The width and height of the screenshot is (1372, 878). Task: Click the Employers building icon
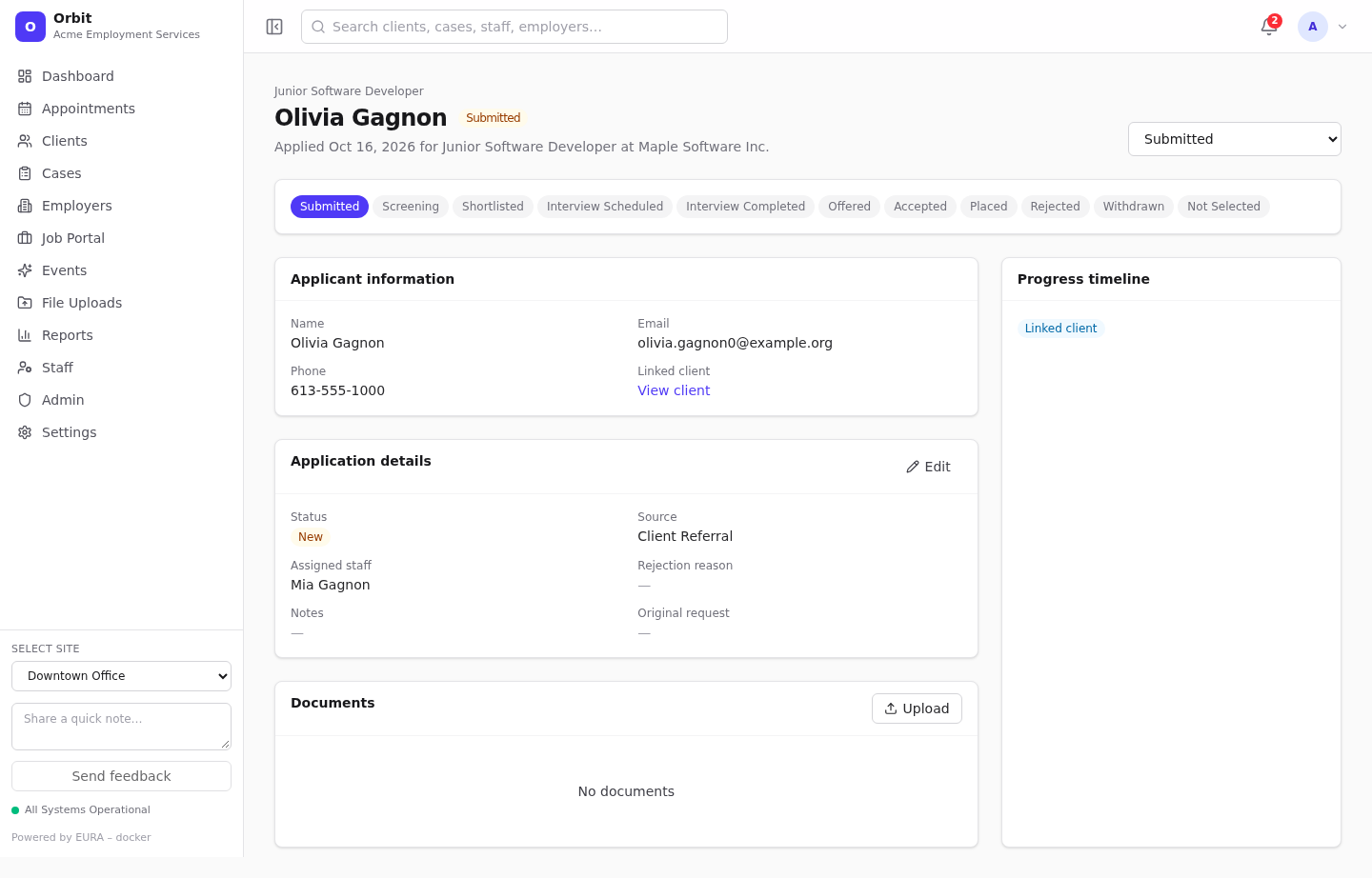click(25, 206)
